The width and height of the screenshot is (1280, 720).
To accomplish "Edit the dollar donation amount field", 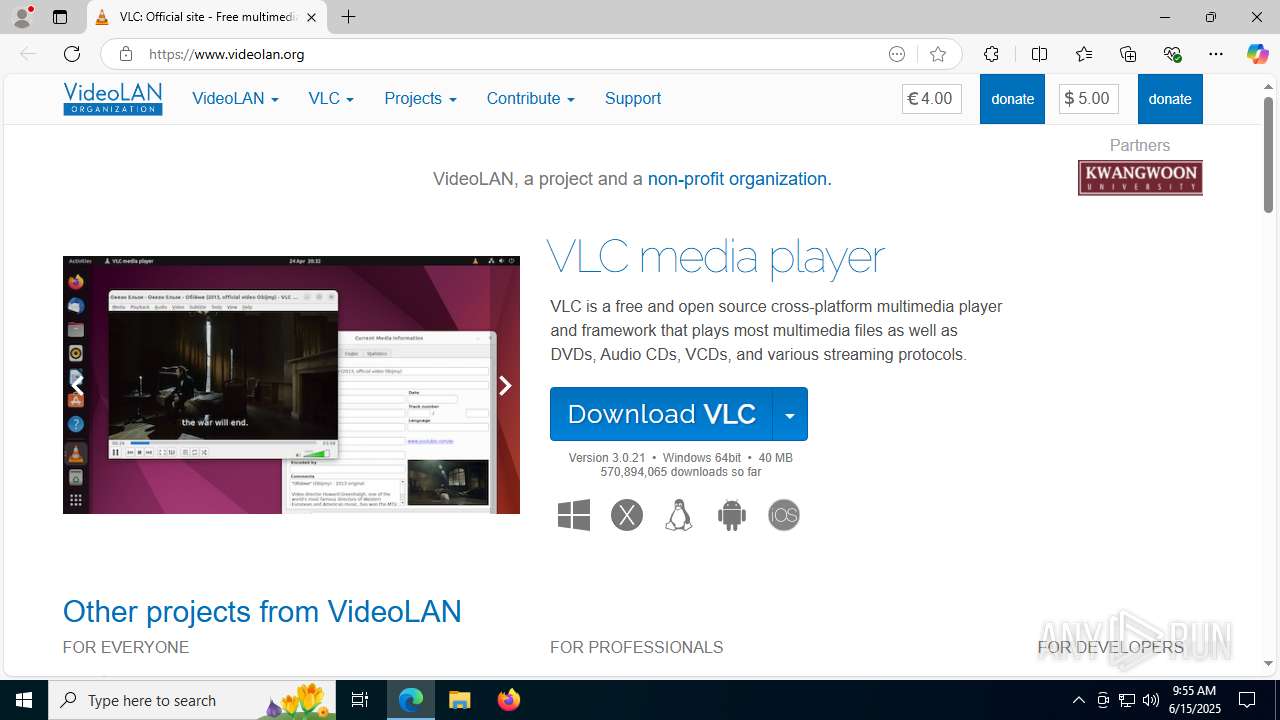I will point(1089,99).
